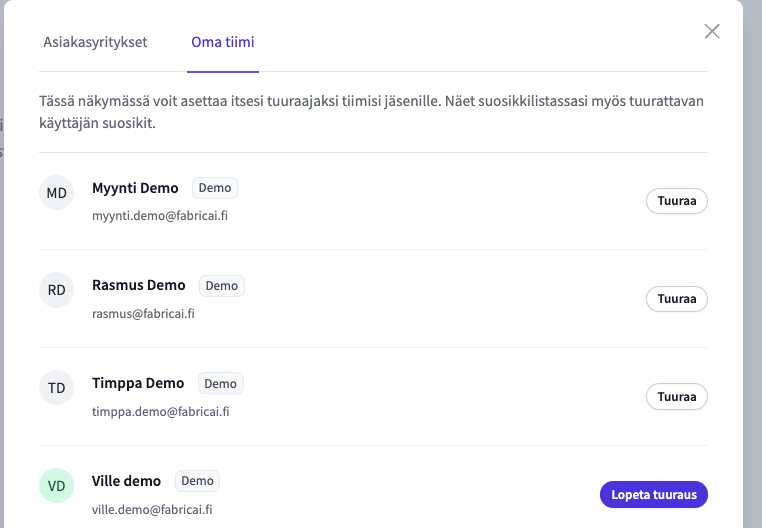The height and width of the screenshot is (528, 762).
Task: Click the ville.demo@fabricai.fi email address
Action: point(152,510)
